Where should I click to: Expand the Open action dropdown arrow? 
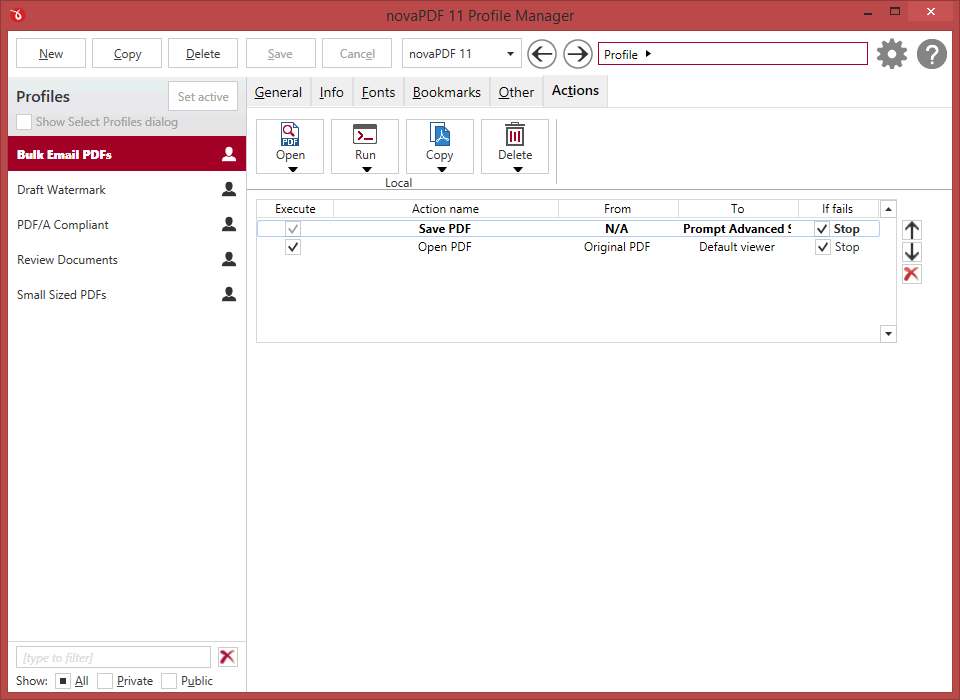click(293, 170)
